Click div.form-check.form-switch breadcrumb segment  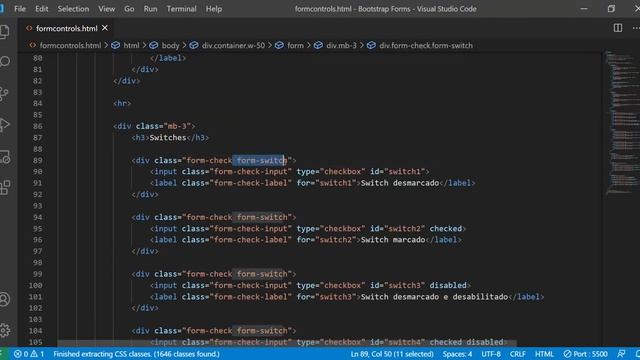click(x=426, y=45)
